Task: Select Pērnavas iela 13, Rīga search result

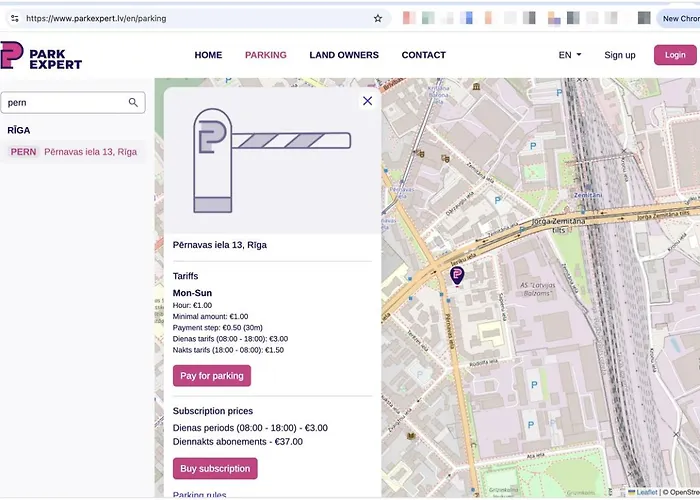Action: [91, 152]
